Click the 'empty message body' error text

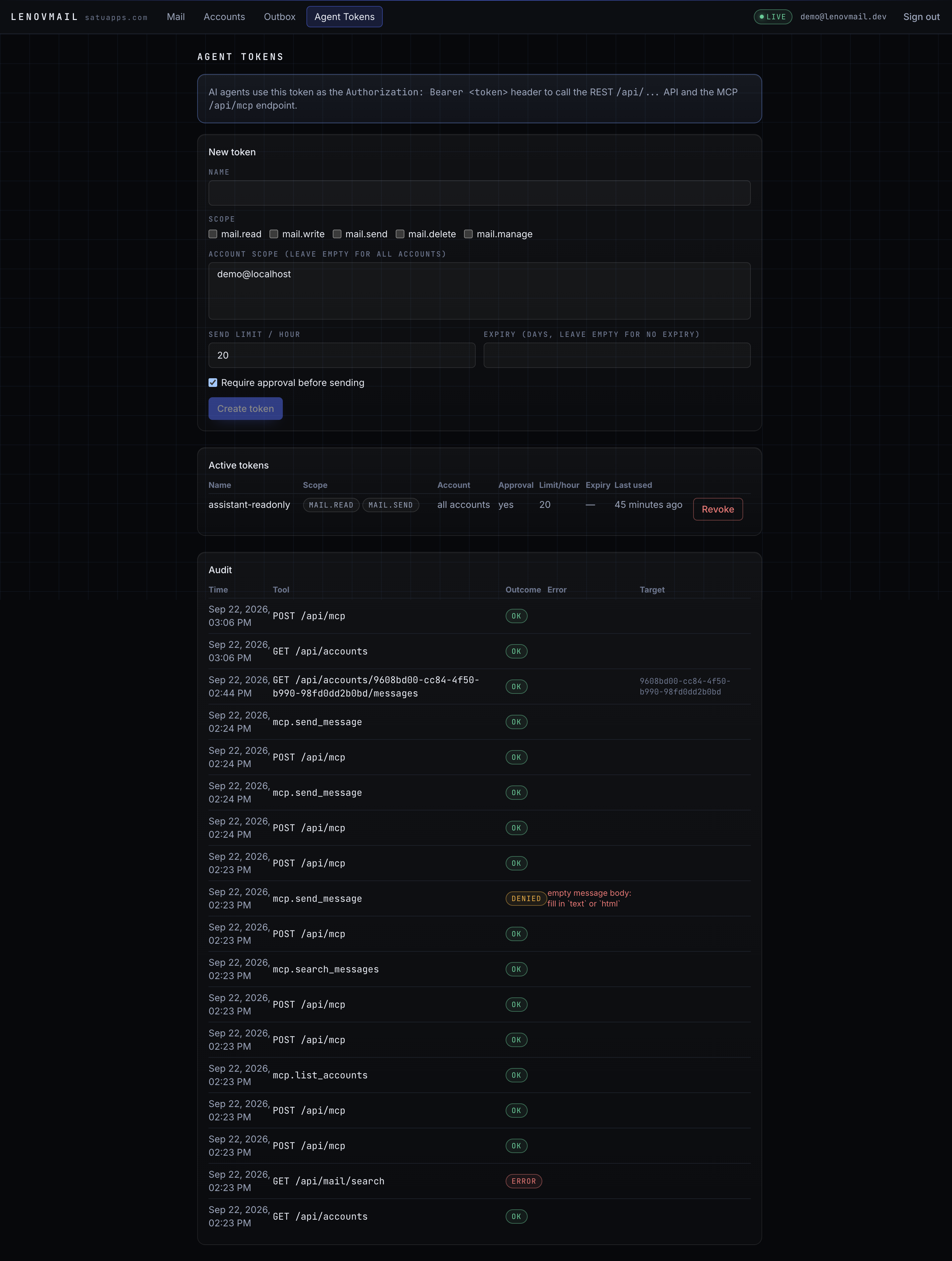click(x=589, y=898)
